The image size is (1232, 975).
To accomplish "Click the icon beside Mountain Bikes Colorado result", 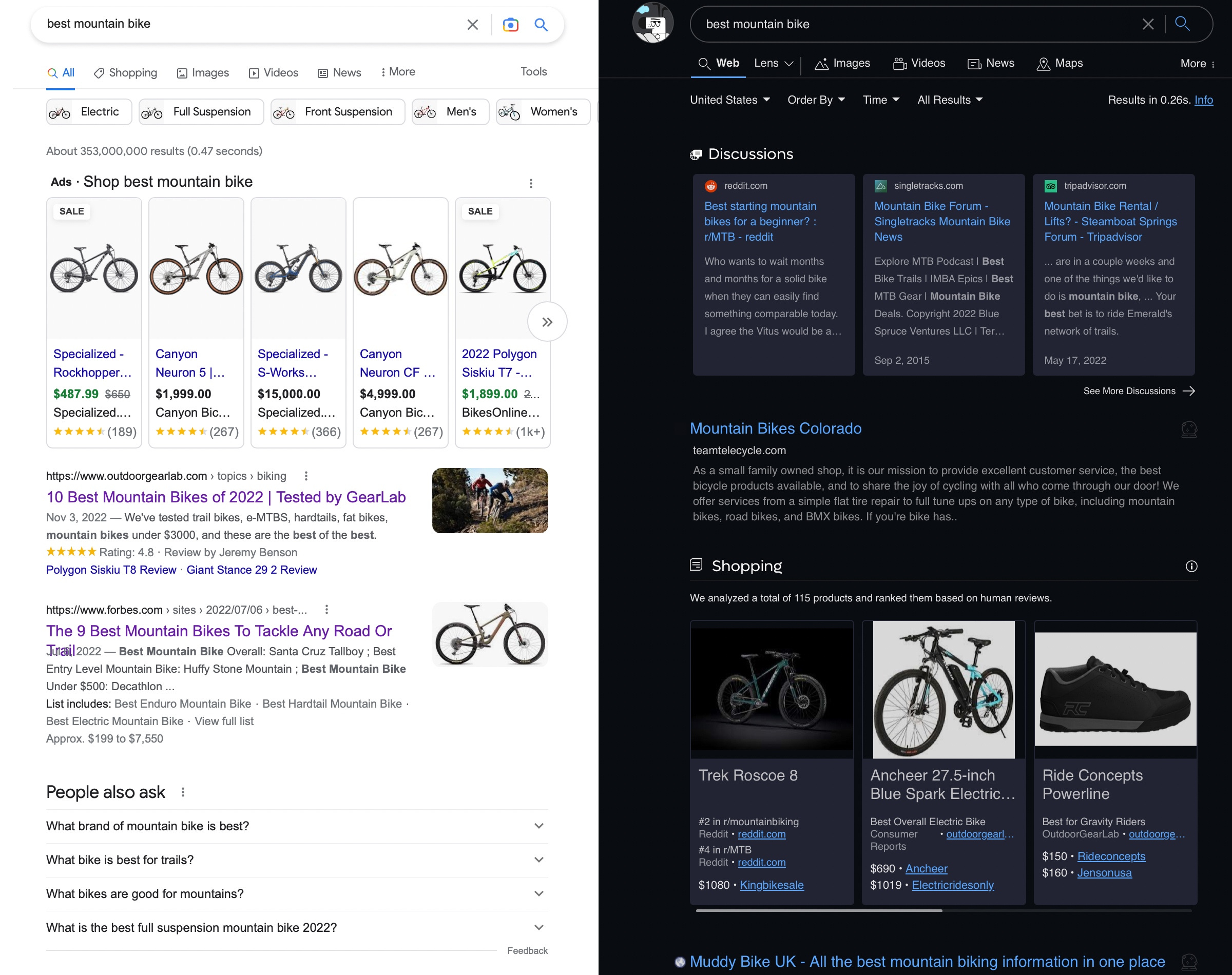I will (1188, 430).
